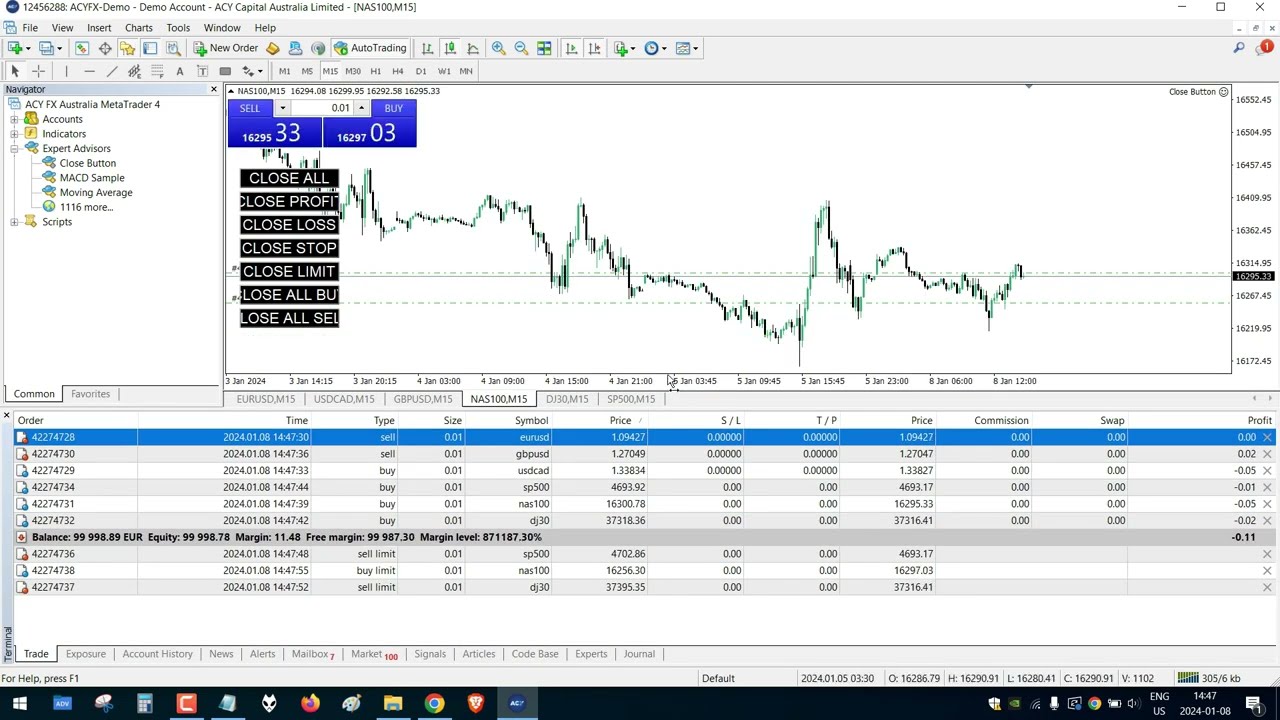This screenshot has height=720, width=1280.
Task: Open the Indicators dropdown arrow
Action: 632,48
